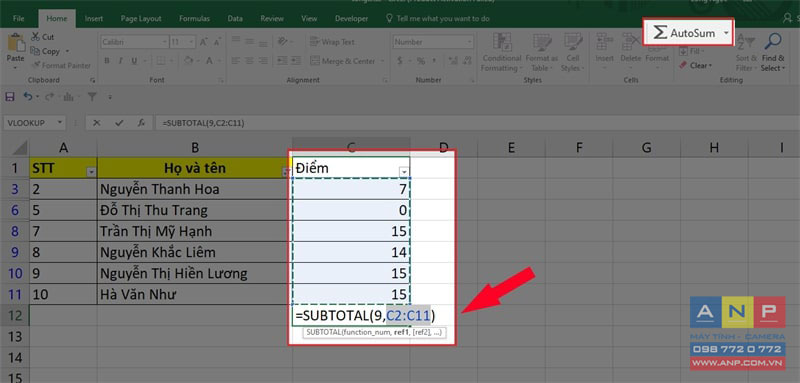This screenshot has width=800, height=383.
Task: Switch to the Page Layout tab
Action: point(141,18)
